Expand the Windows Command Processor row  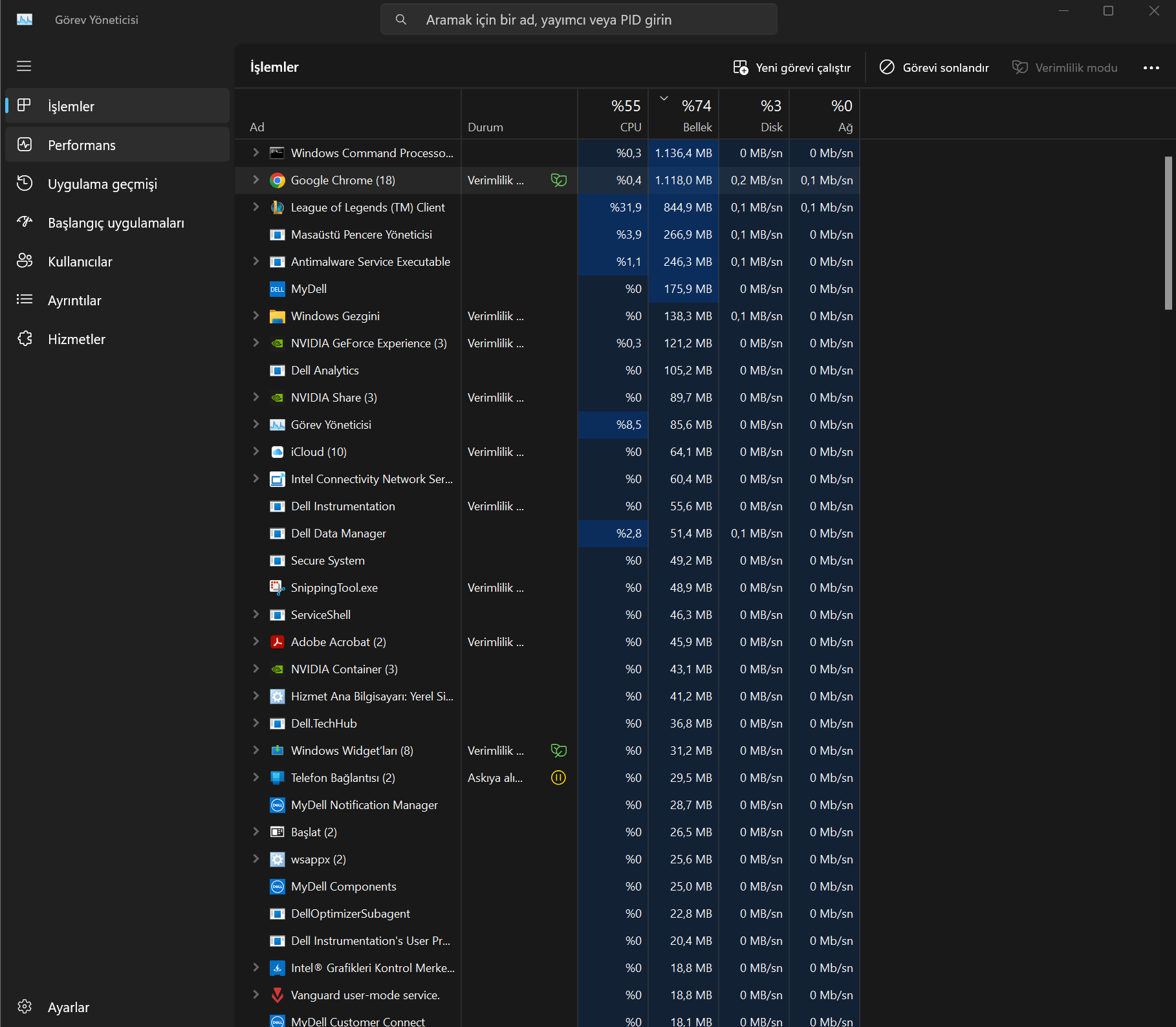coord(256,153)
